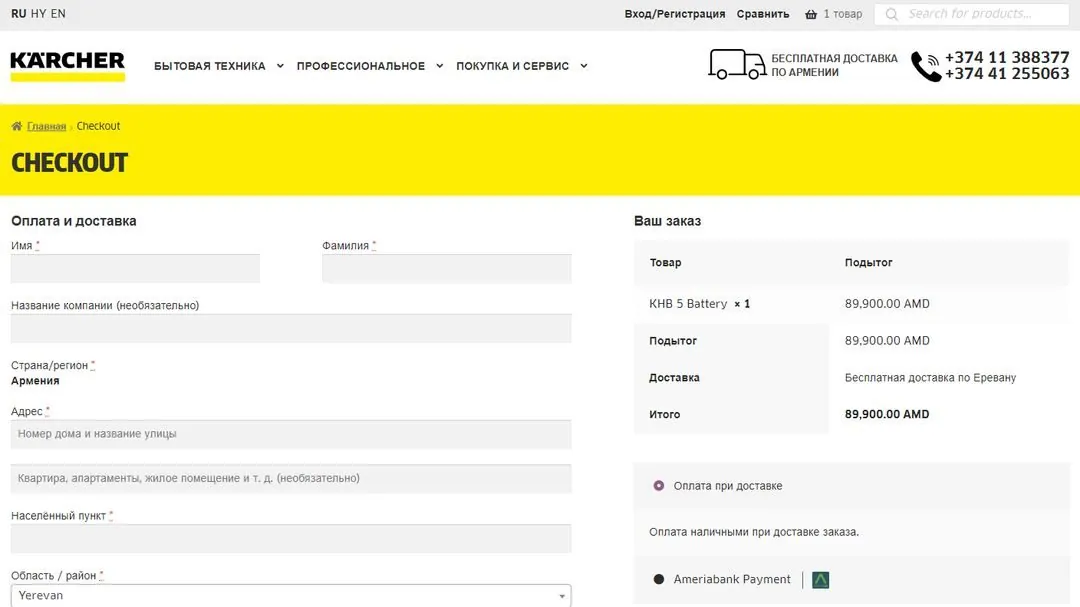This screenshot has height=607, width=1080.
Task: Switch language to EN
Action: point(58,14)
